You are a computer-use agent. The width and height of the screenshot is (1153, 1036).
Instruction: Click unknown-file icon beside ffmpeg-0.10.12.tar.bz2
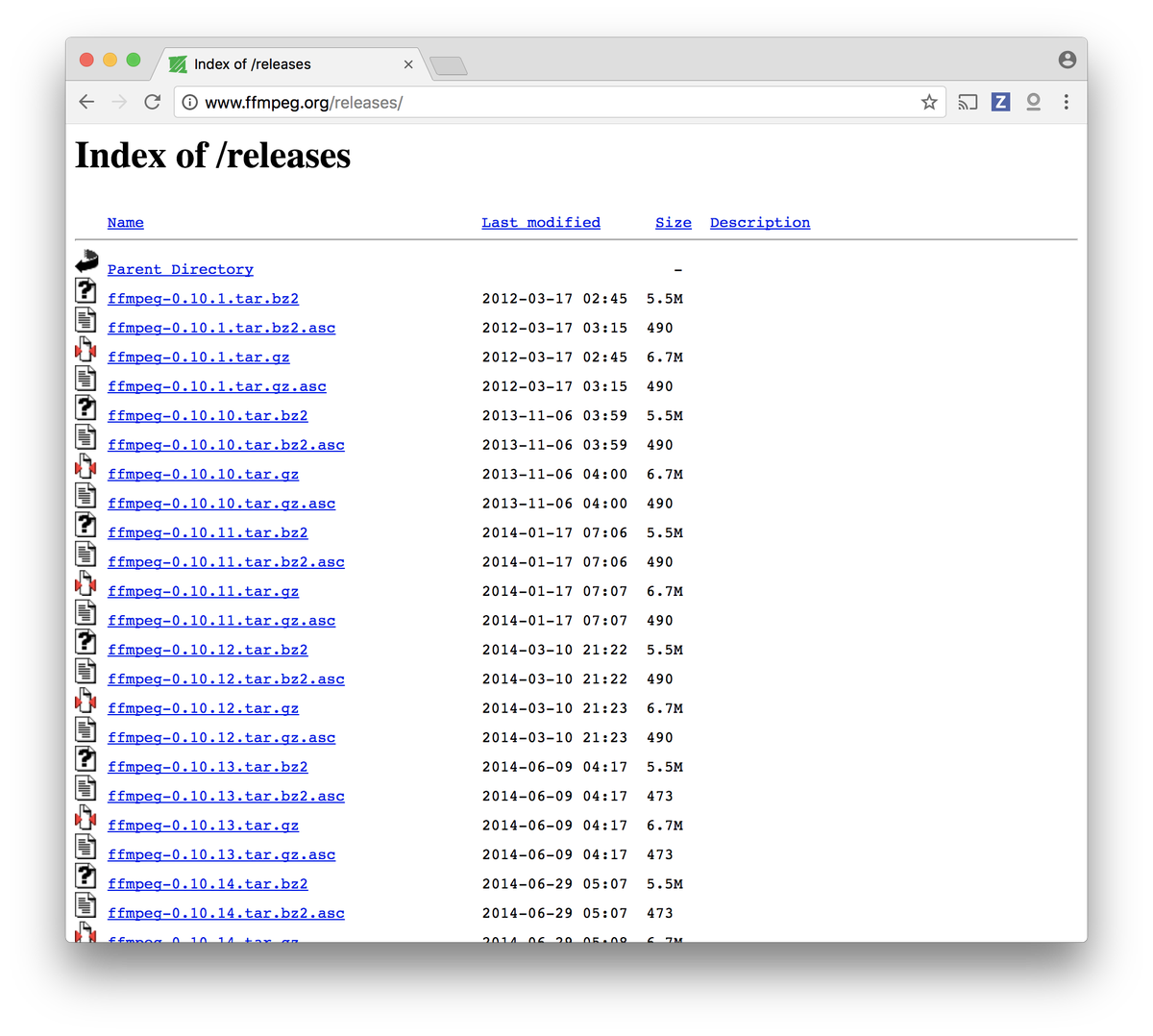(x=86, y=642)
